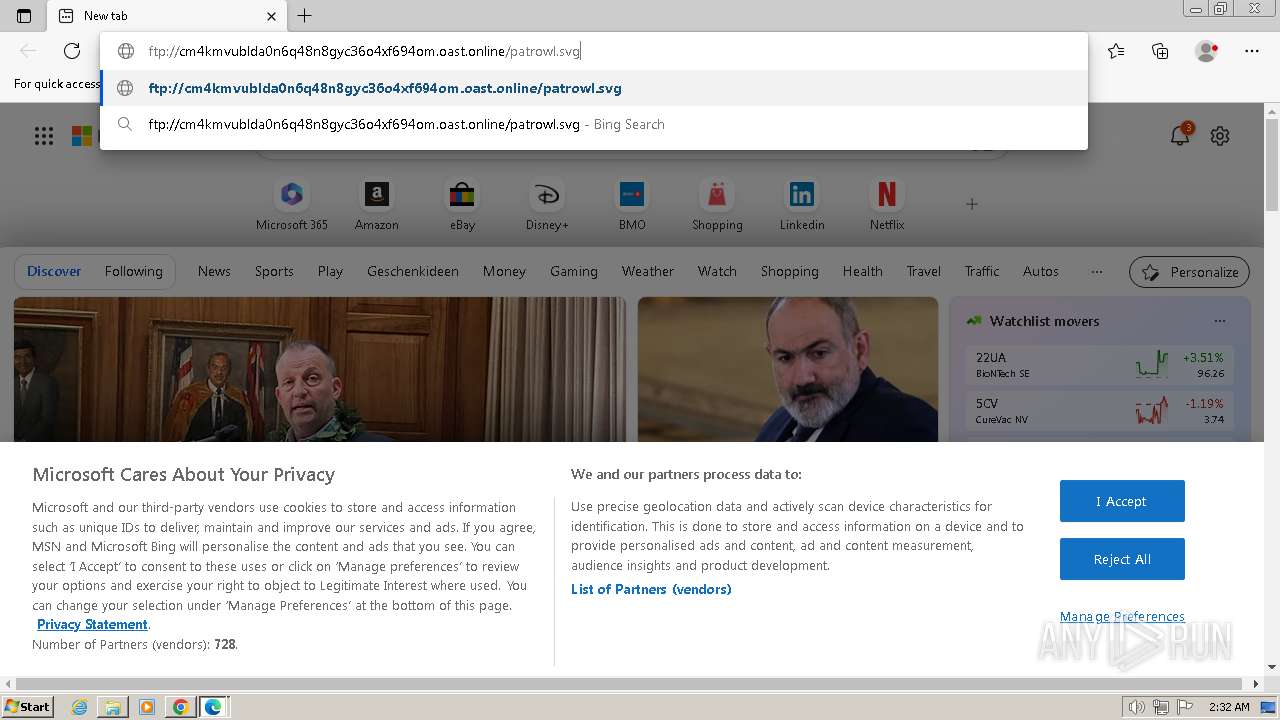Open the taskbar clock showing 2:32 AM
Screen dimensions: 1280x720
coord(1229,707)
